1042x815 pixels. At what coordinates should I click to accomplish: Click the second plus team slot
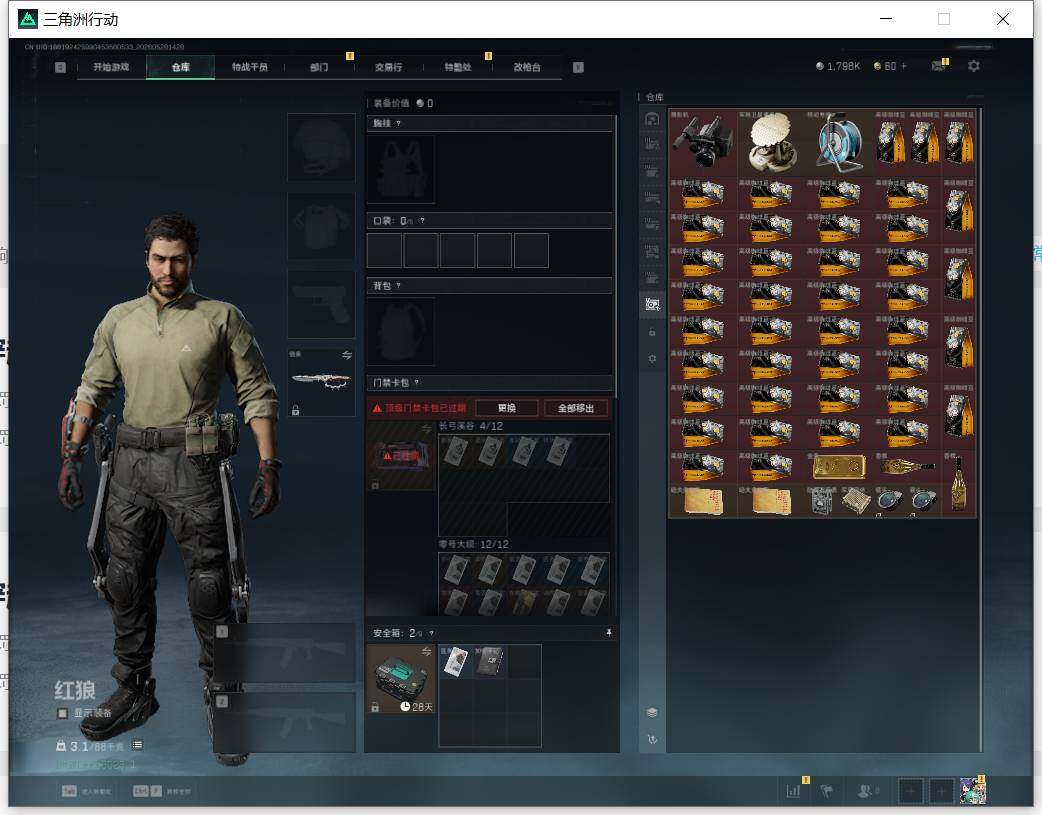pos(941,791)
